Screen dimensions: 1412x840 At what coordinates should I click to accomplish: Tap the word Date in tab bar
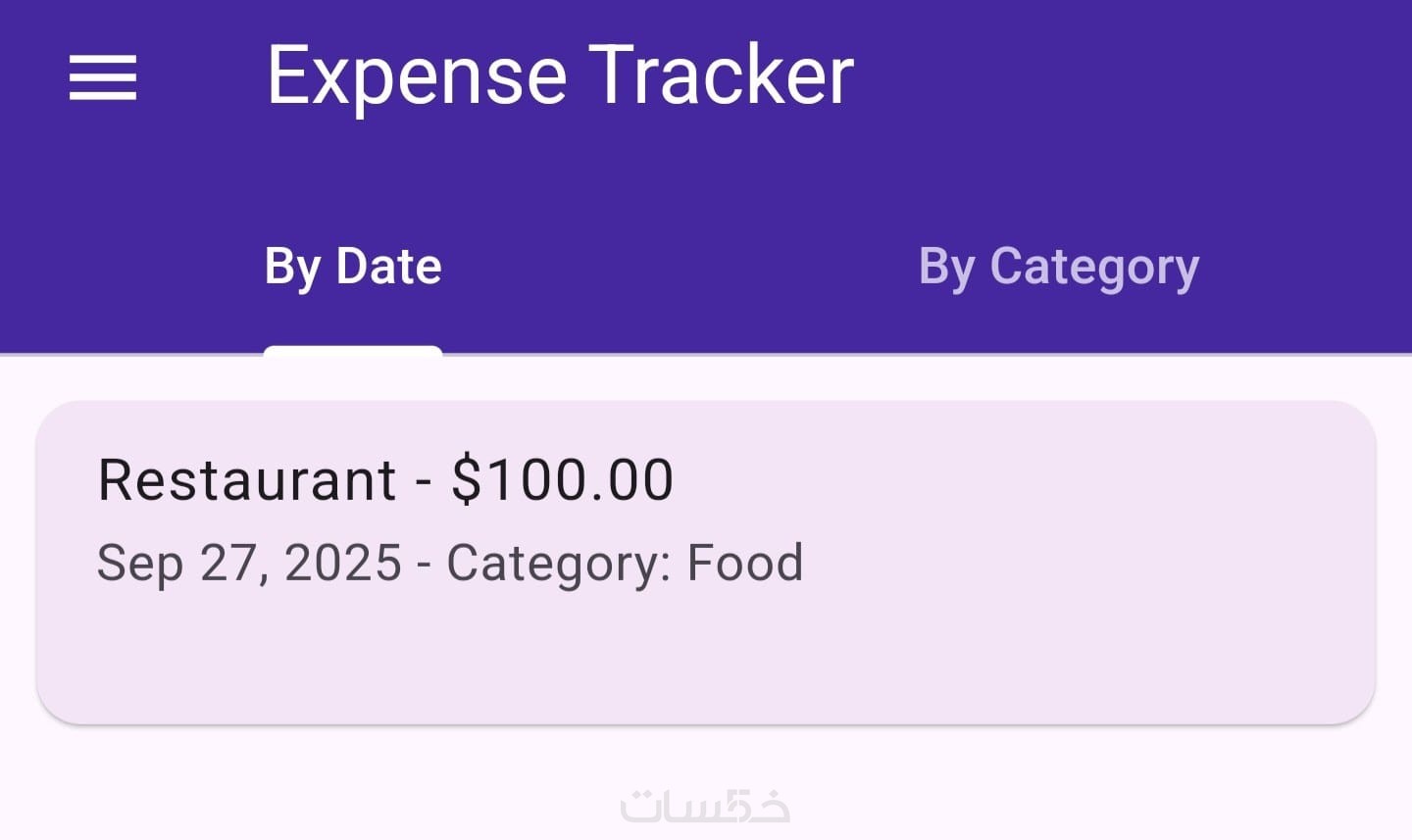click(x=388, y=267)
